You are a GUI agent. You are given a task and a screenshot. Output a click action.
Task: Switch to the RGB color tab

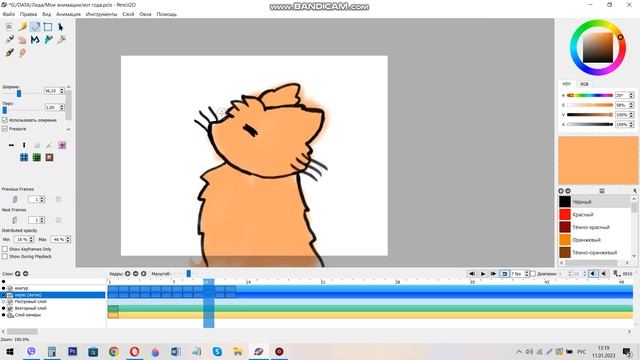[x=584, y=84]
